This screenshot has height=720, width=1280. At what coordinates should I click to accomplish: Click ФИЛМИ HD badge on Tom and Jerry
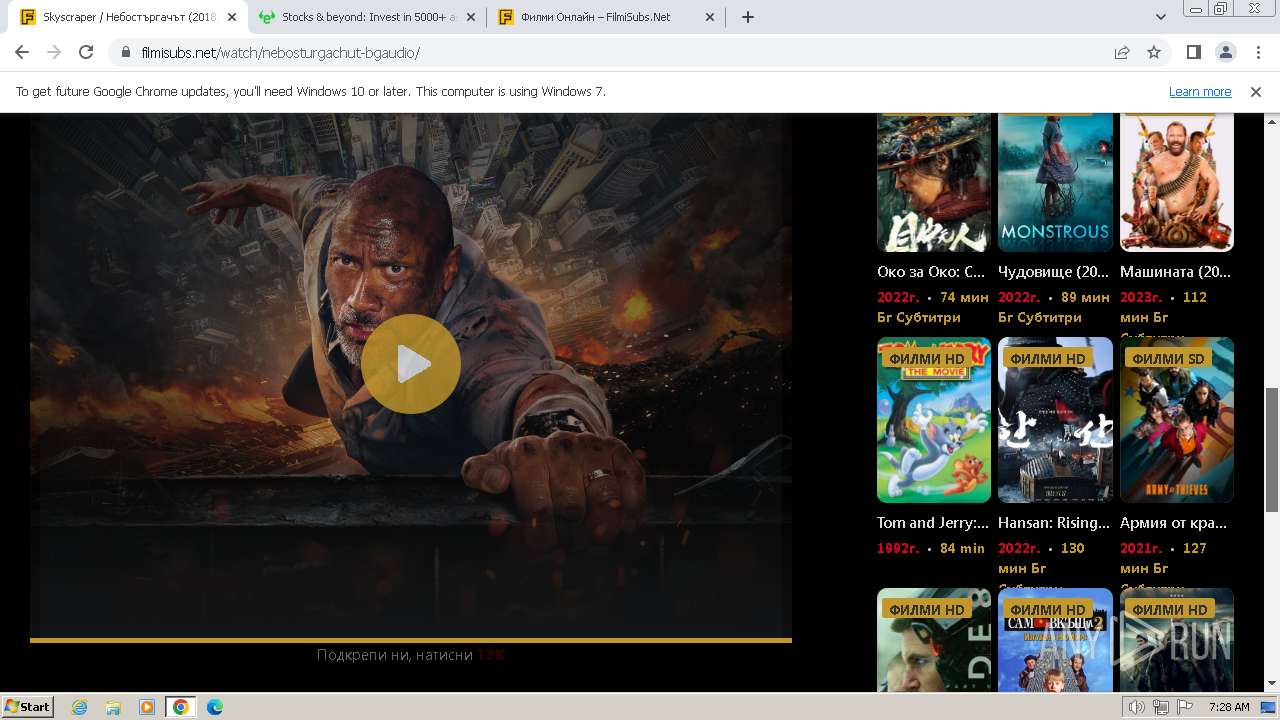[x=927, y=358]
